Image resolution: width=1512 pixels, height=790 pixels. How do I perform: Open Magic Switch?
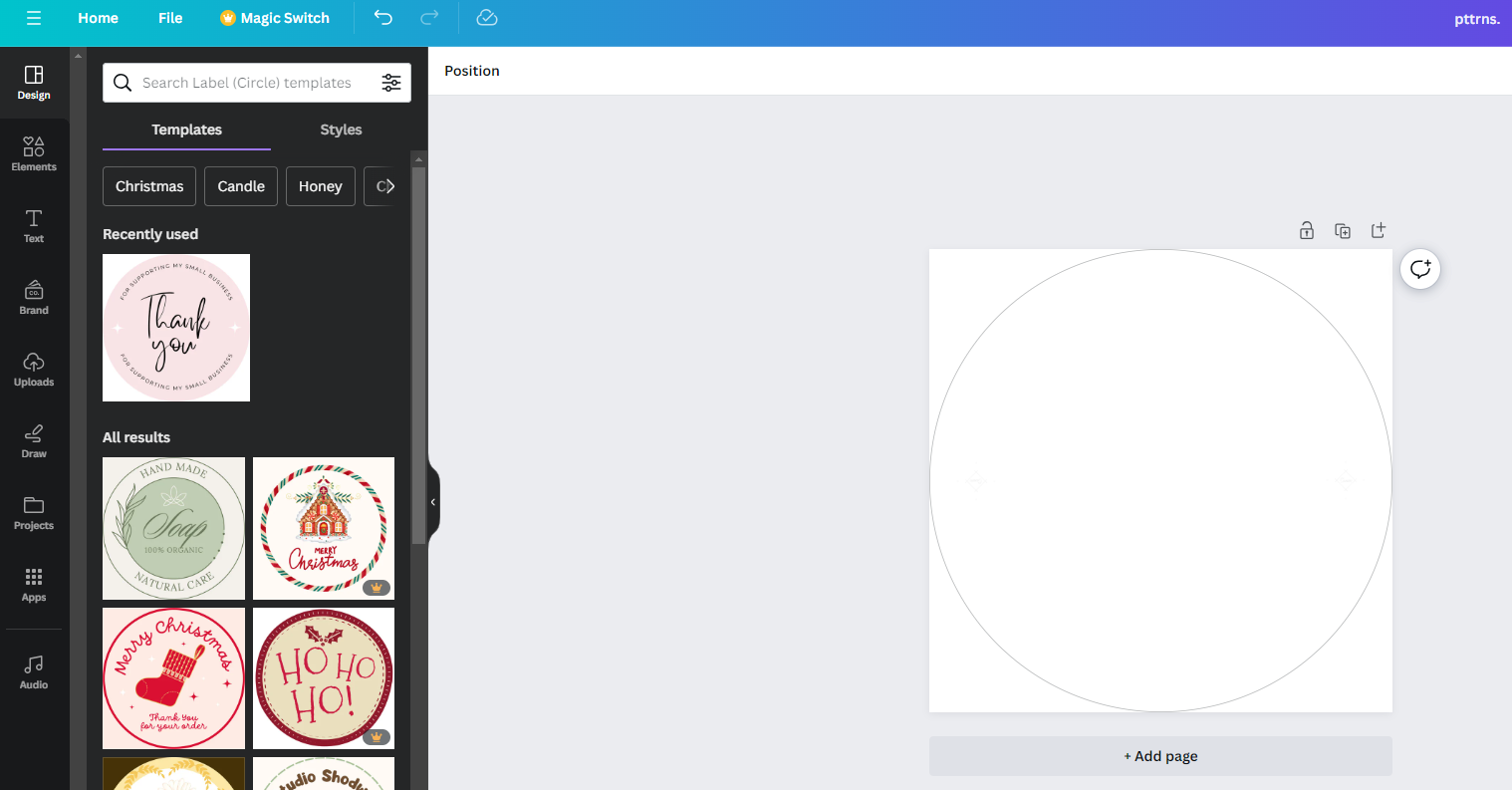point(275,18)
